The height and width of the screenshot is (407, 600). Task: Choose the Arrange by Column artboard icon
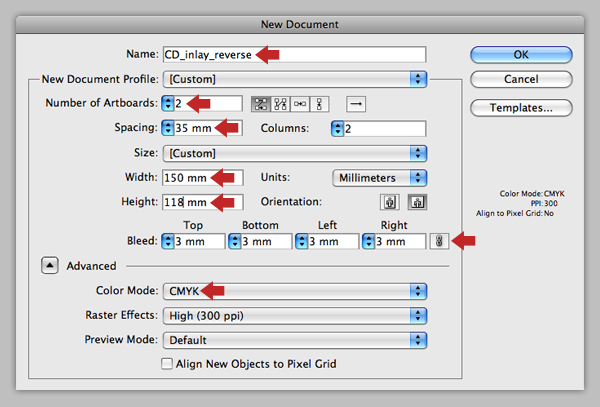pyautogui.click(x=320, y=104)
